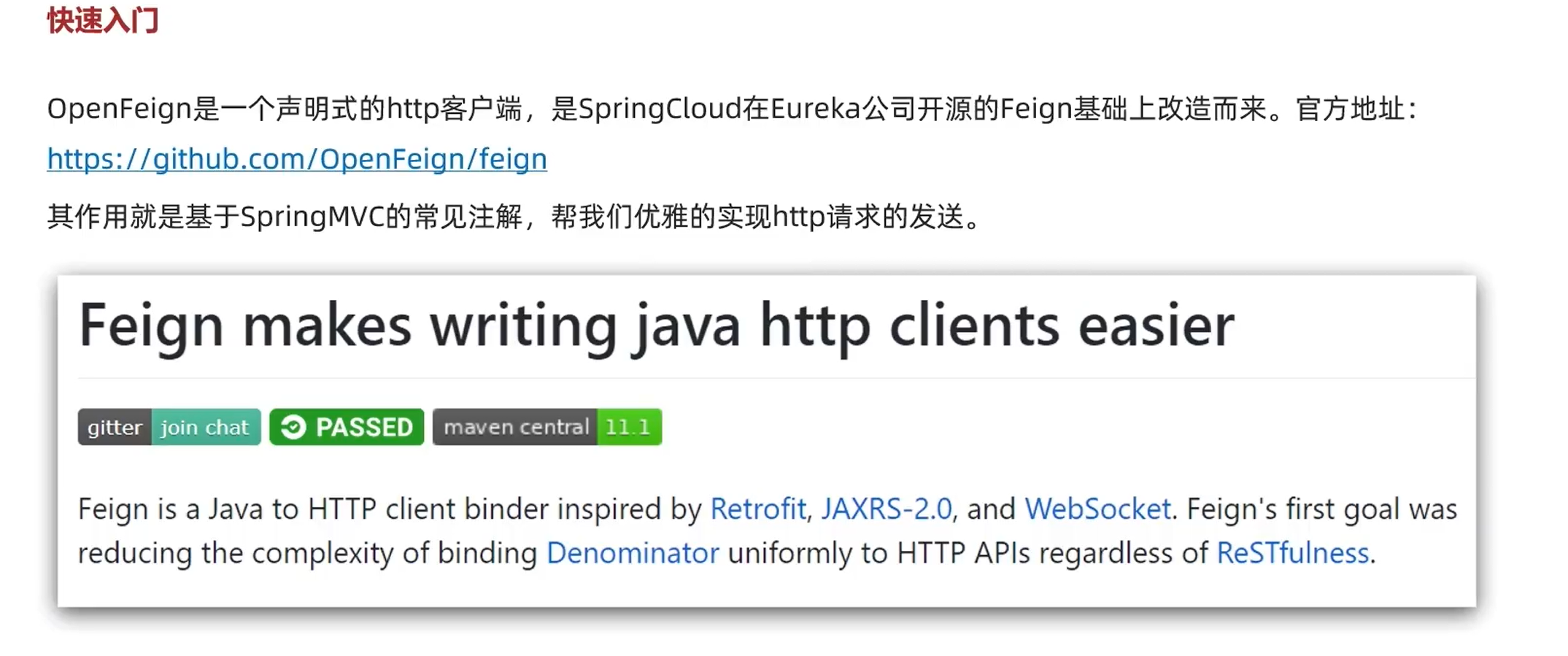Click the 'join chat' part of gitter badge
Viewport: 1568px width, 656px height.
coord(205,427)
